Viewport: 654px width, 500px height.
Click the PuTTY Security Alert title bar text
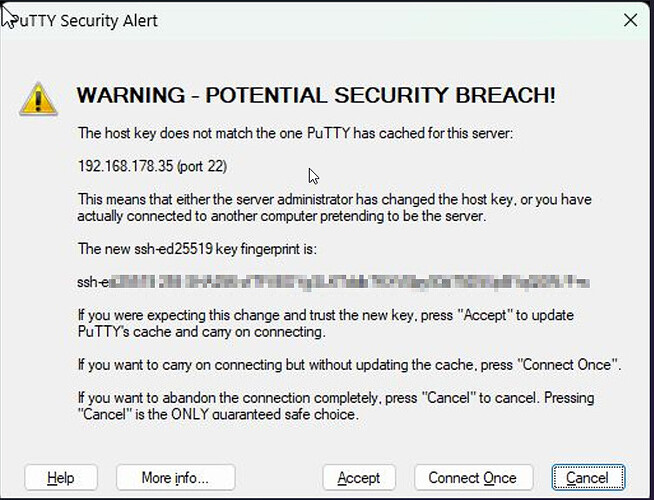[85, 20]
